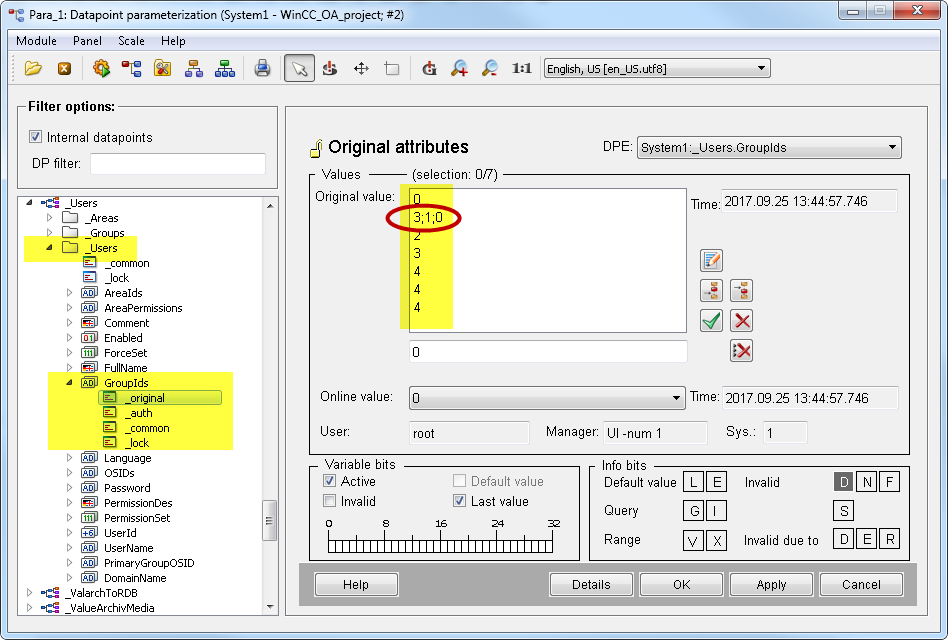948x640 pixels.
Task: Click the red X delete value icon
Action: [741, 321]
